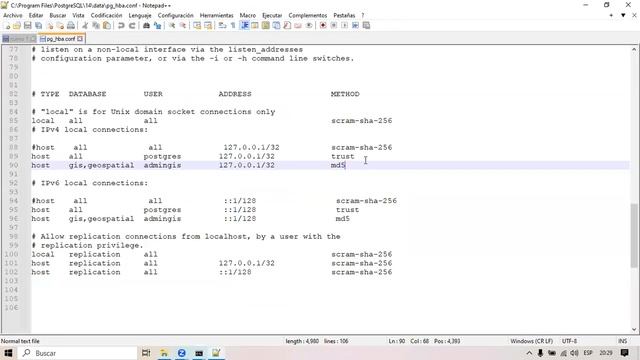Switch to the pg_hba.conf tab
Viewport: 640px width, 360px height.
[x=60, y=39]
